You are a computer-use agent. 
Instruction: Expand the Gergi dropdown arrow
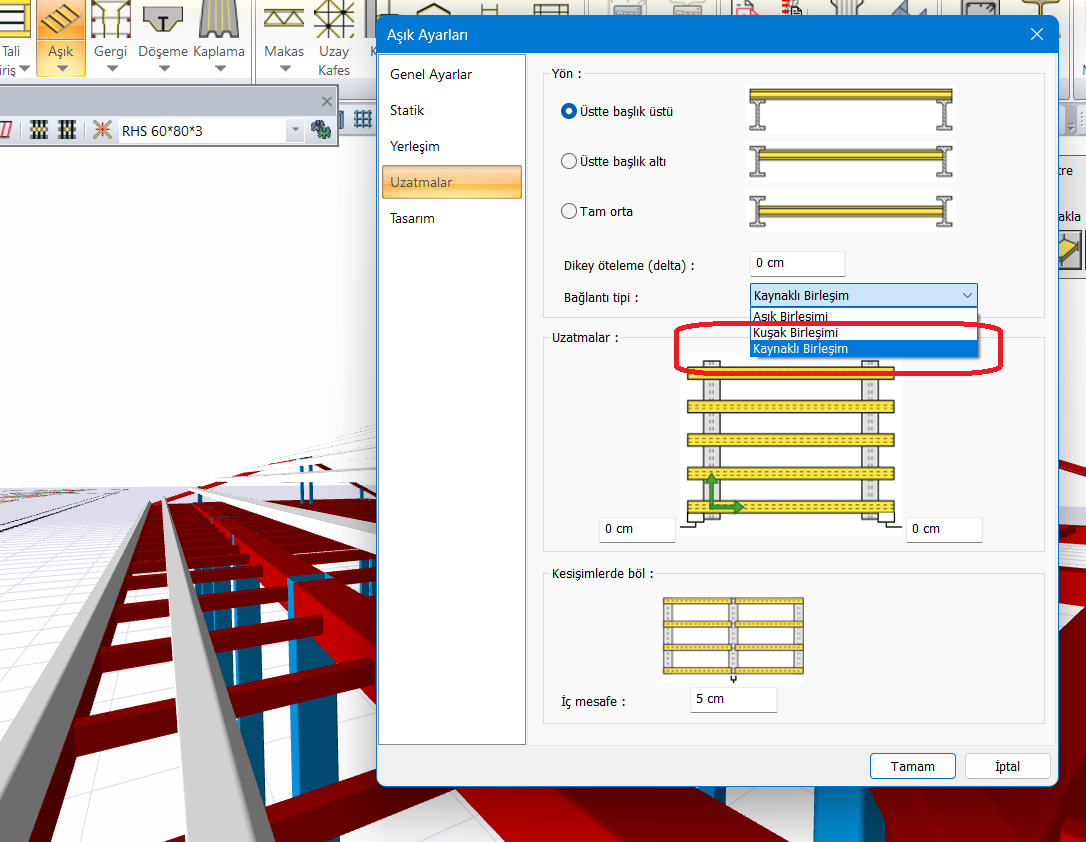point(112,69)
